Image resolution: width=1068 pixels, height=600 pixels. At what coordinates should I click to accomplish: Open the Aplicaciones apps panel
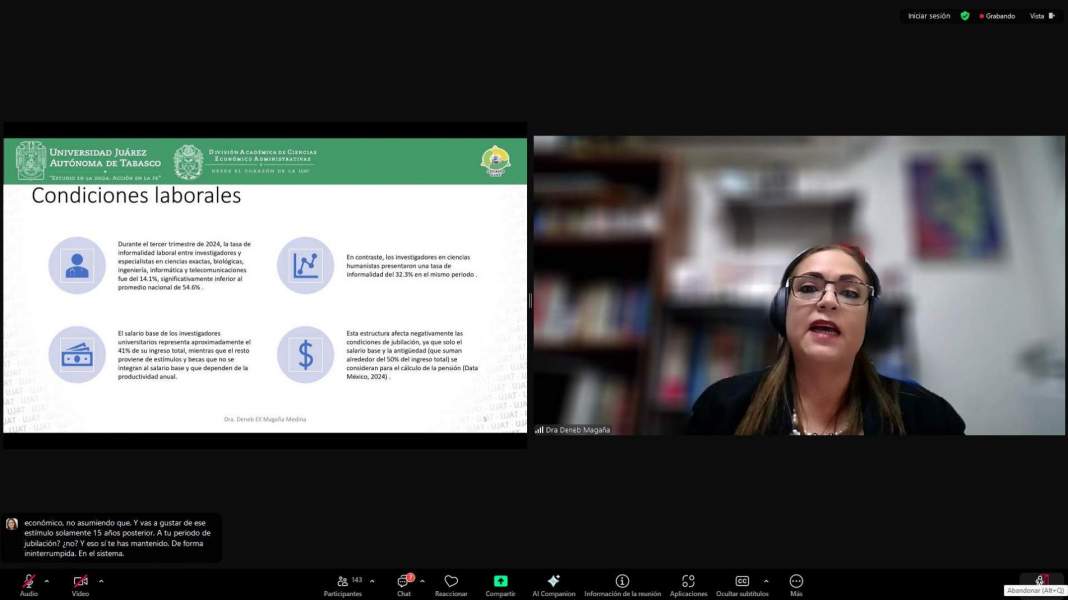pyautogui.click(x=688, y=583)
